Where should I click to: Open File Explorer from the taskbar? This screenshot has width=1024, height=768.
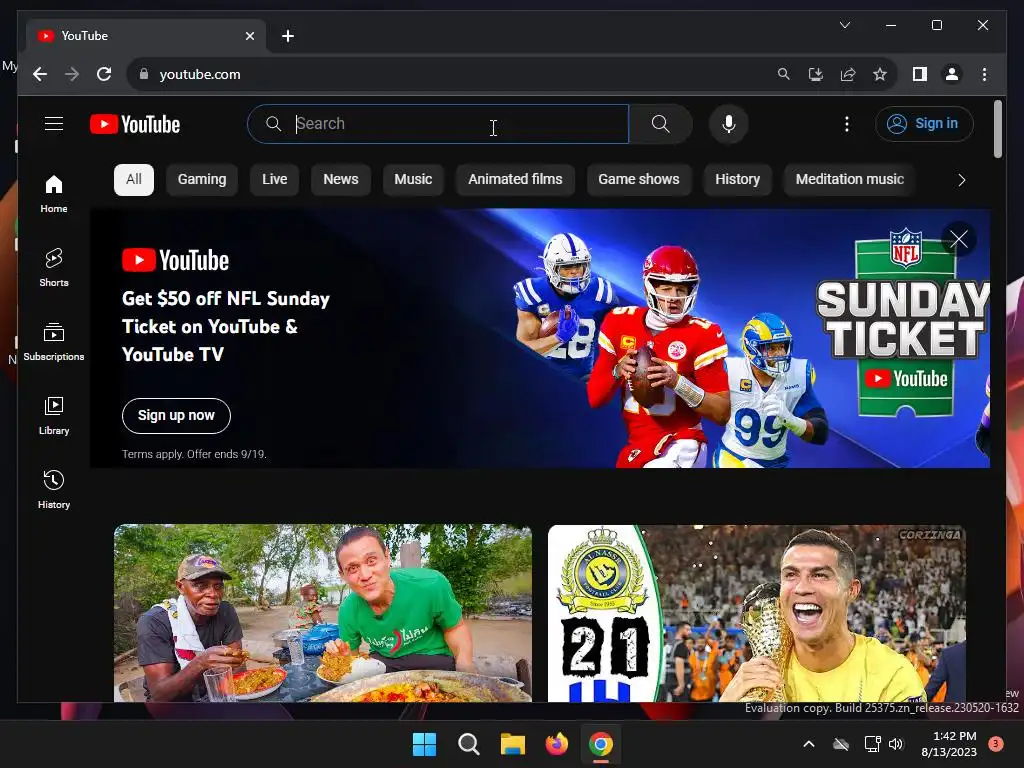pos(513,744)
